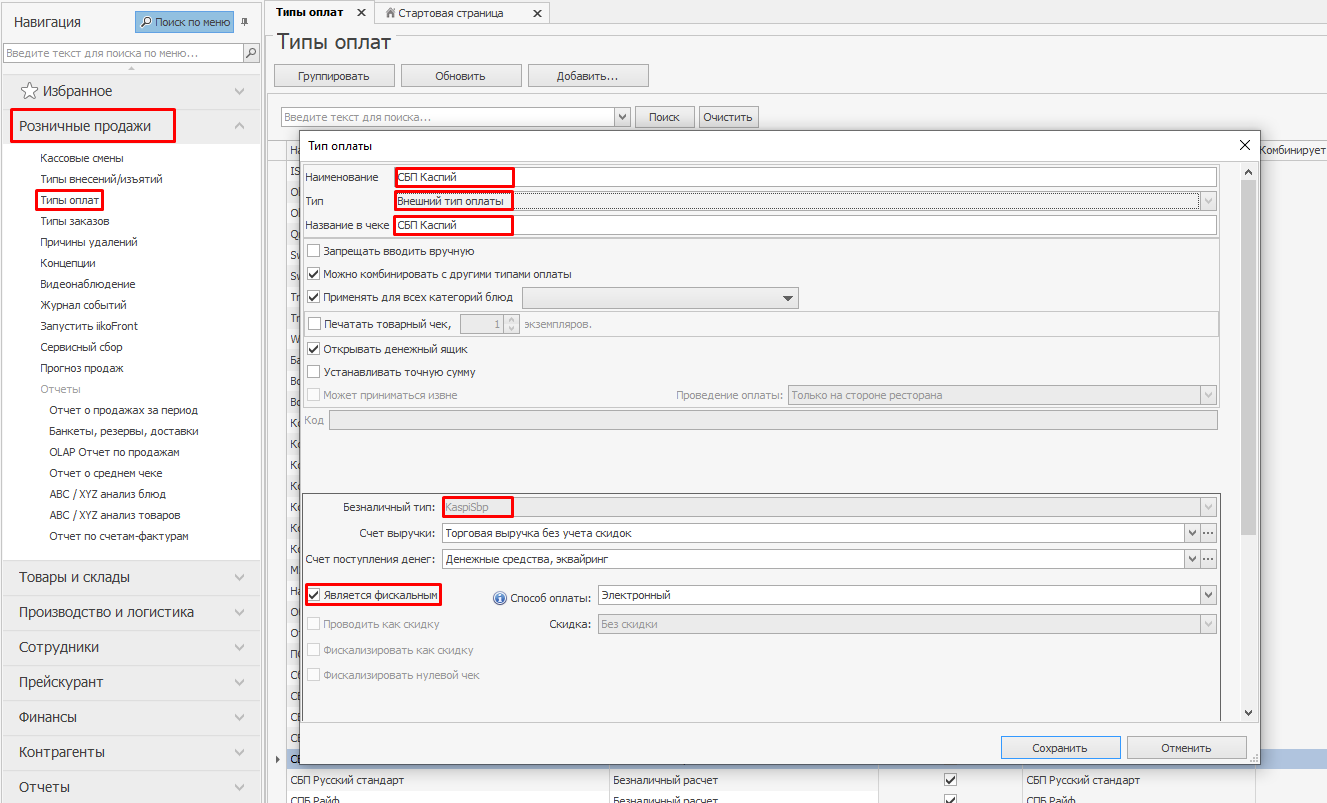The height and width of the screenshot is (803, 1327).
Task: Uncheck Является фискальным checkbox
Action: pos(314,595)
